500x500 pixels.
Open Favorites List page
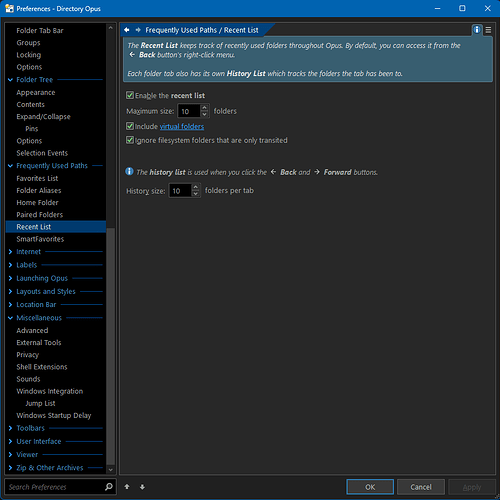[x=37, y=178]
